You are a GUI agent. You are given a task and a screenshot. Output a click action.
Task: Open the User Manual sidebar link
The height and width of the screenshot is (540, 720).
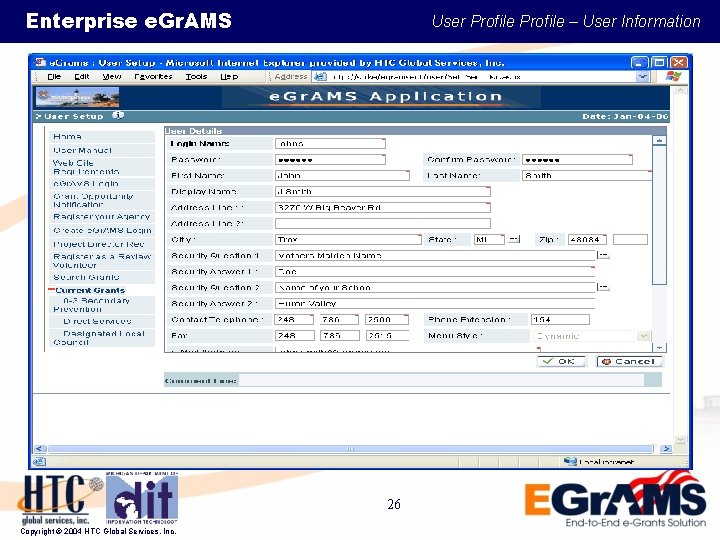(x=82, y=150)
